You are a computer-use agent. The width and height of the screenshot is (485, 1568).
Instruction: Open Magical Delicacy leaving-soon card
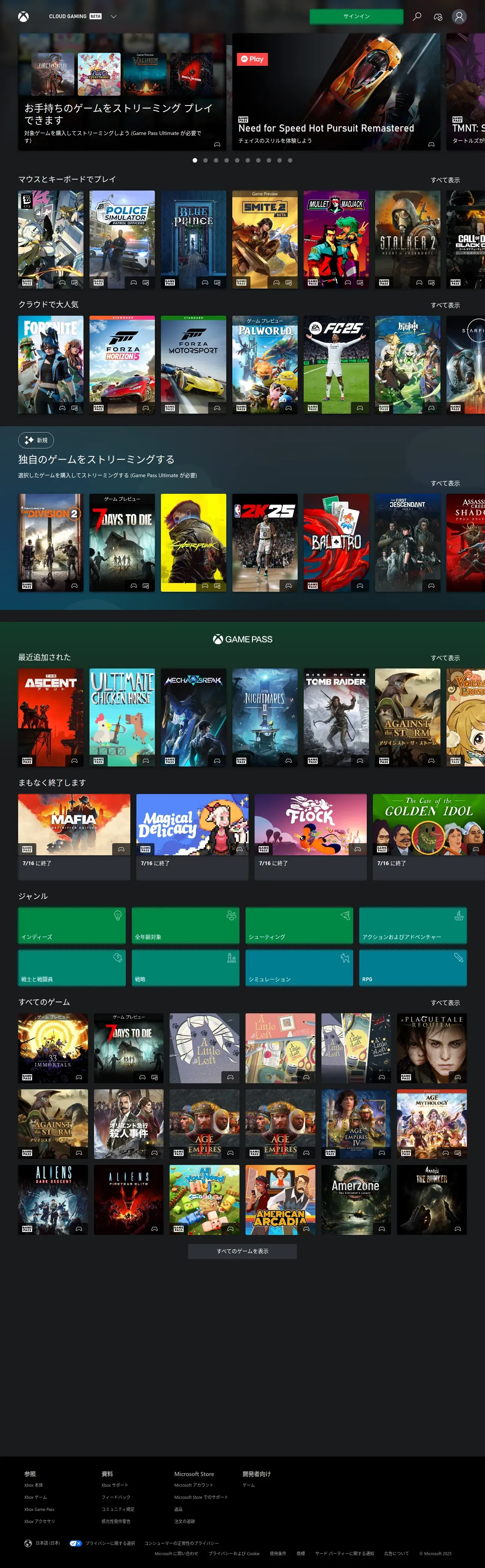[x=192, y=837]
